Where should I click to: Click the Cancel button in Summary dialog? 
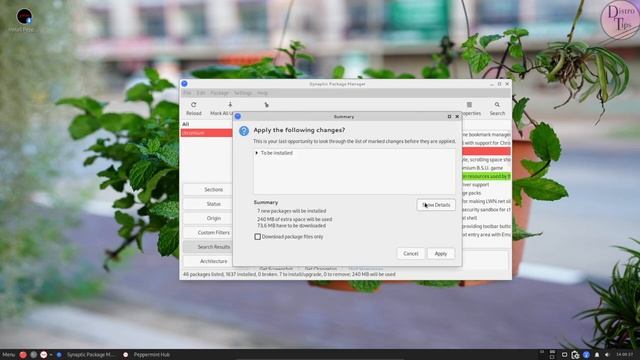pyautogui.click(x=411, y=253)
